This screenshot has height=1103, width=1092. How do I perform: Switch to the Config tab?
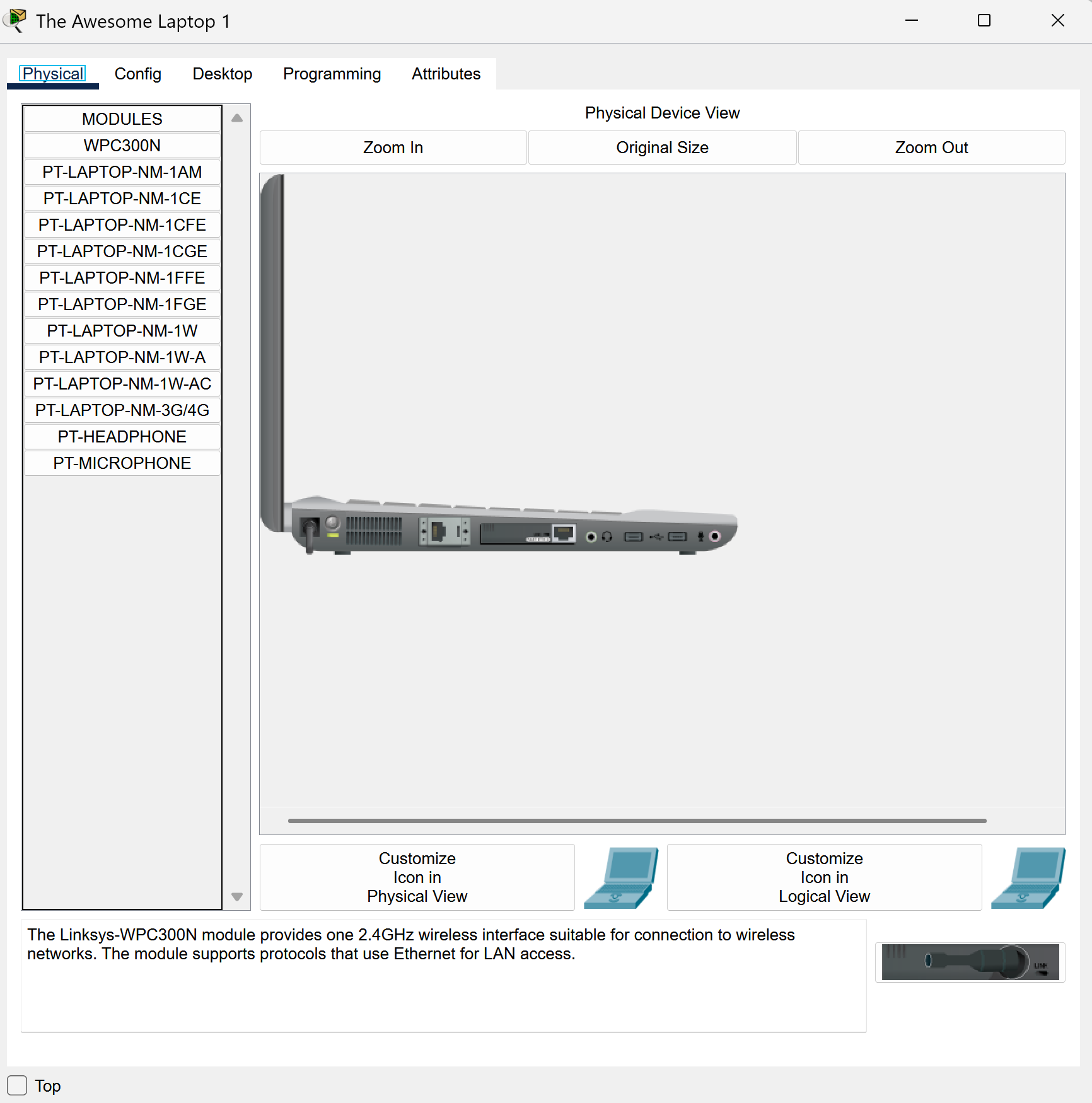[x=138, y=74]
